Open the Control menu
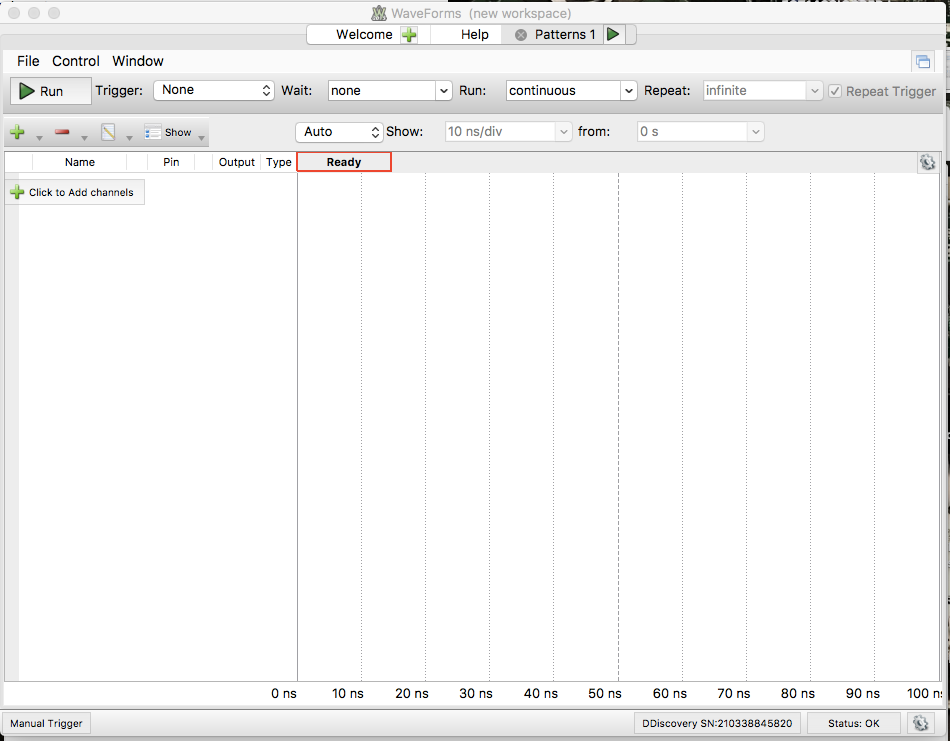The width and height of the screenshot is (950, 741). click(76, 61)
